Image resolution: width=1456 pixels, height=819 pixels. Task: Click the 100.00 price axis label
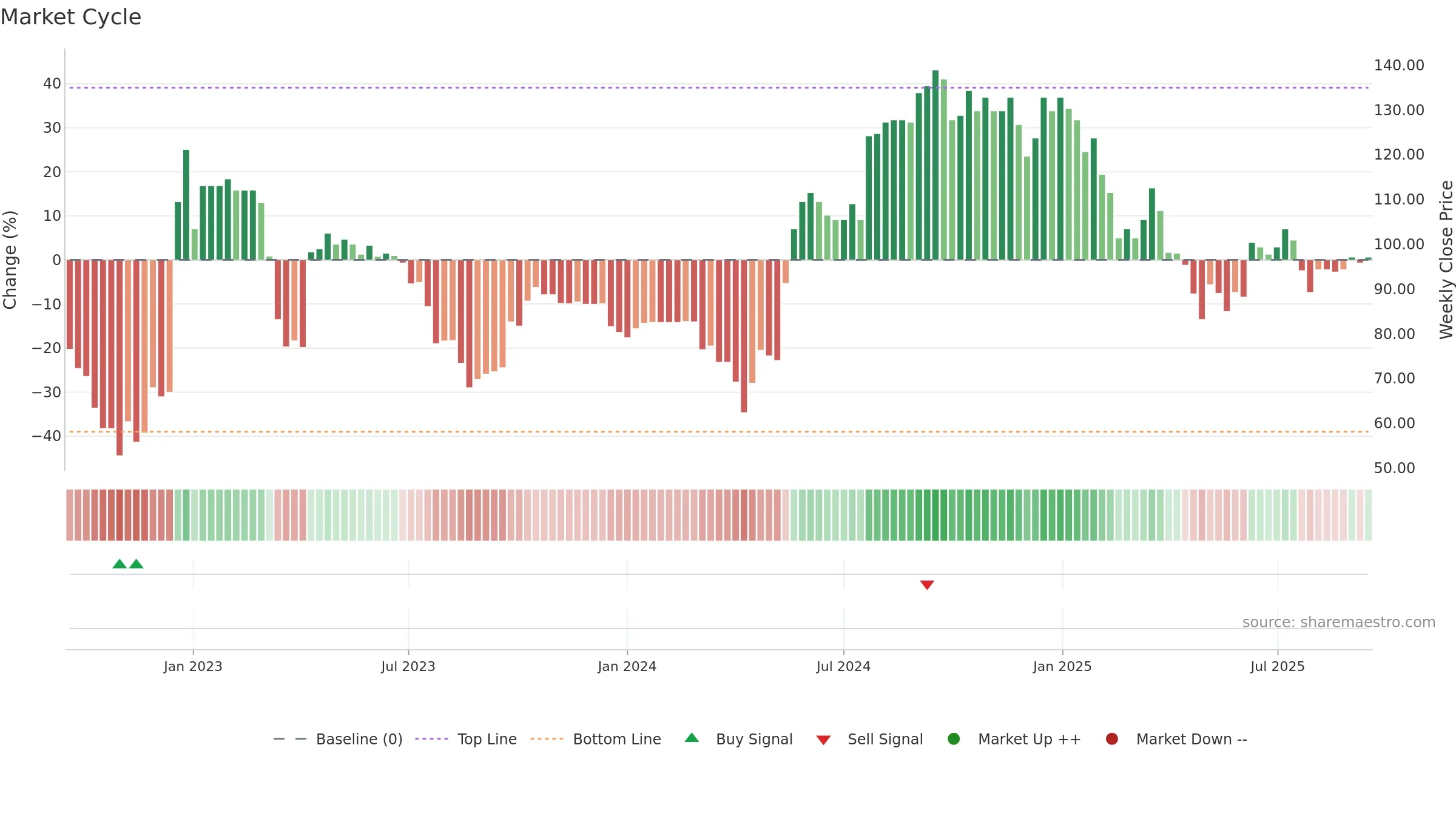(1399, 244)
